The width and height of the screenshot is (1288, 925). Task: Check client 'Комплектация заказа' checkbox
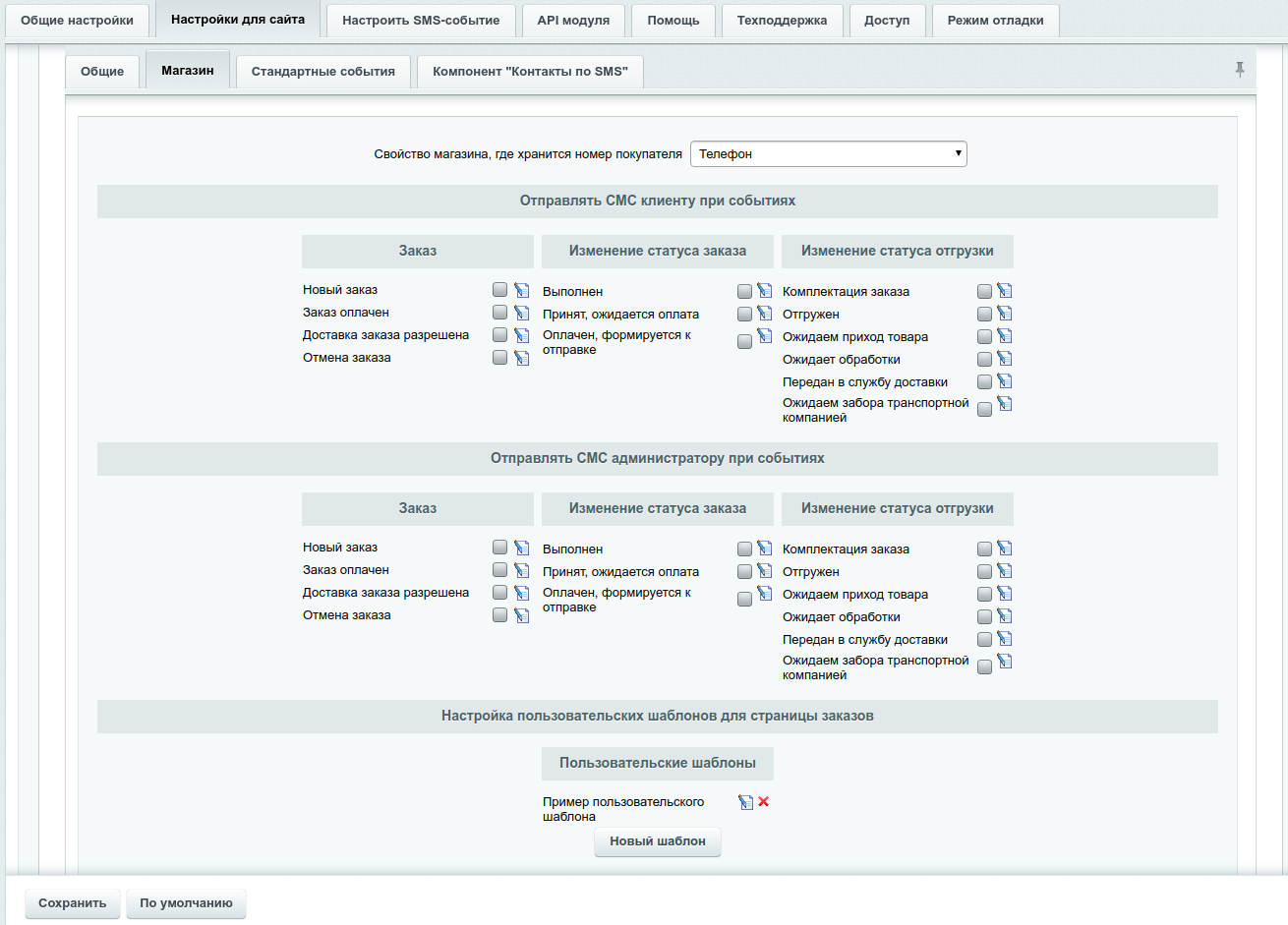coord(984,292)
